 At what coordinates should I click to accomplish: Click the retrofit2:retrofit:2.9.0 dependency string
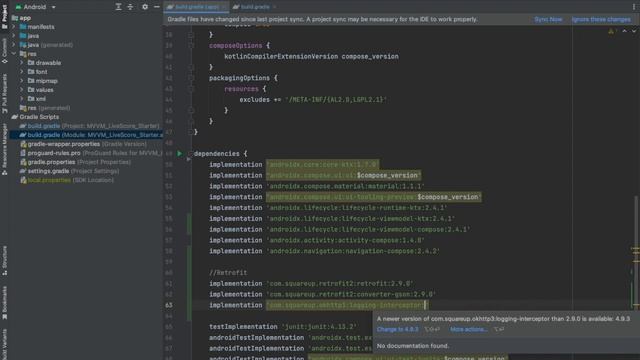coord(340,284)
